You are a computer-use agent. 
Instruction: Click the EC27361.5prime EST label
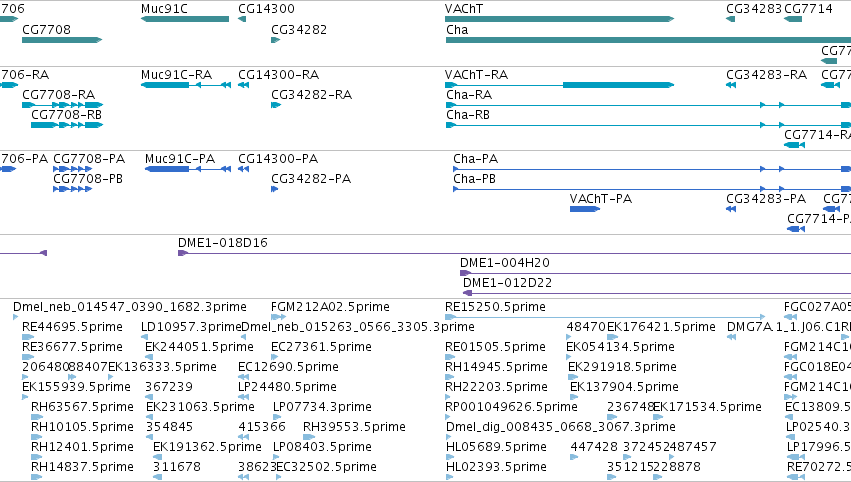pyautogui.click(x=321, y=346)
